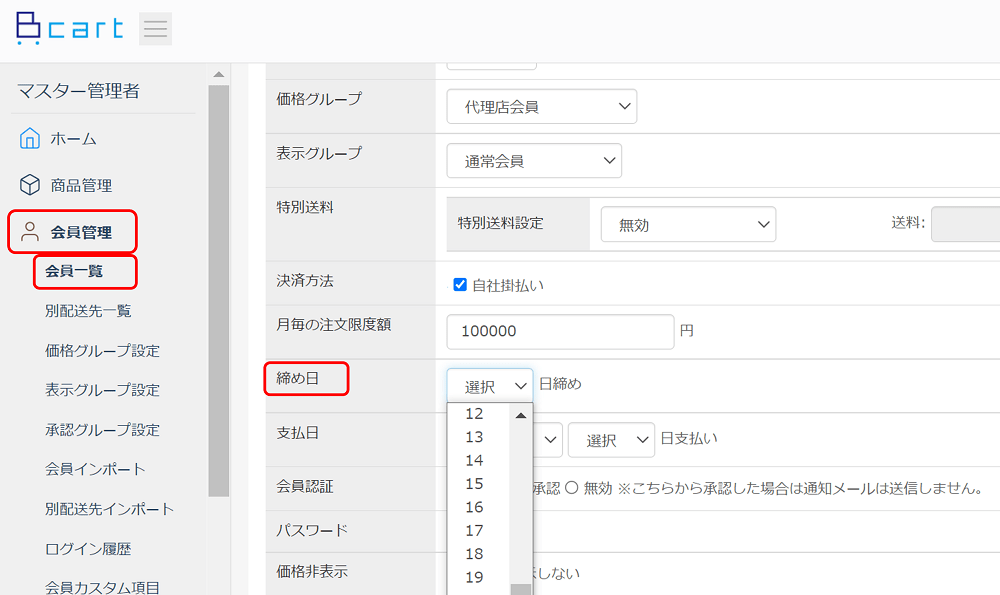Collapse the 締め日 選択 dropdown
The image size is (1000, 595).
[x=490, y=385]
